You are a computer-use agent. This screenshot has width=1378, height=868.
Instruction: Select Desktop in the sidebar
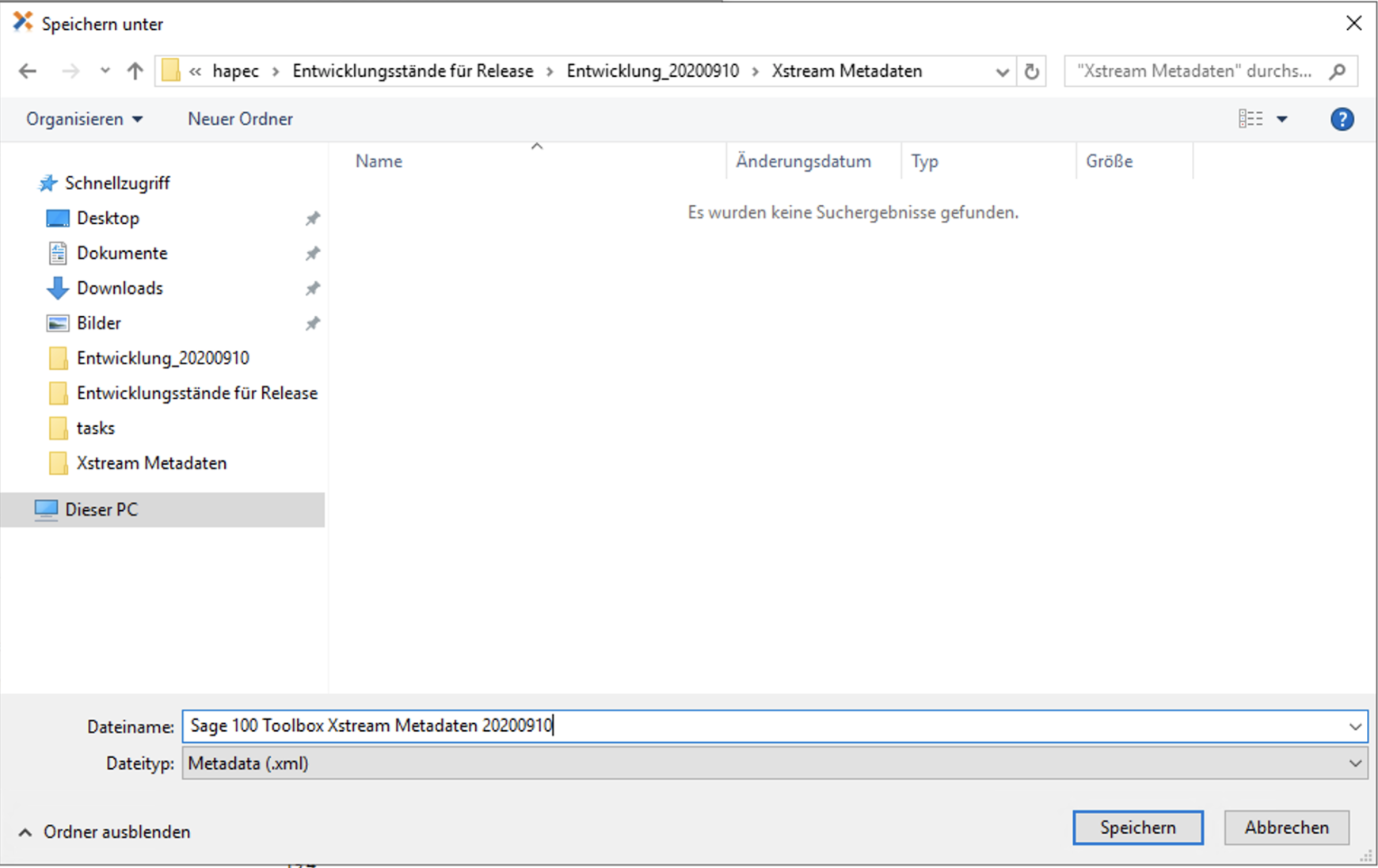108,219
